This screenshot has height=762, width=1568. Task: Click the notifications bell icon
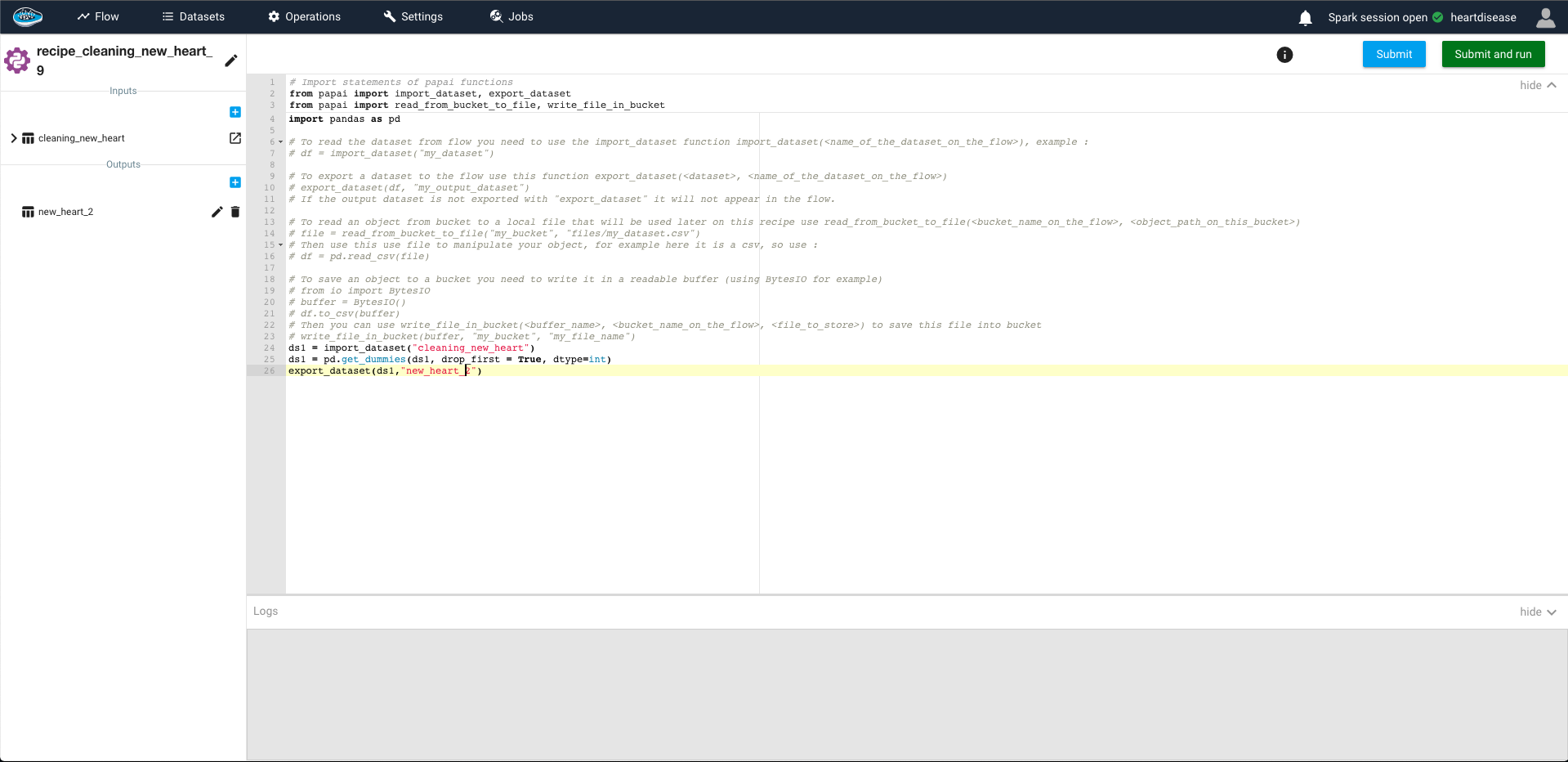click(x=1305, y=18)
